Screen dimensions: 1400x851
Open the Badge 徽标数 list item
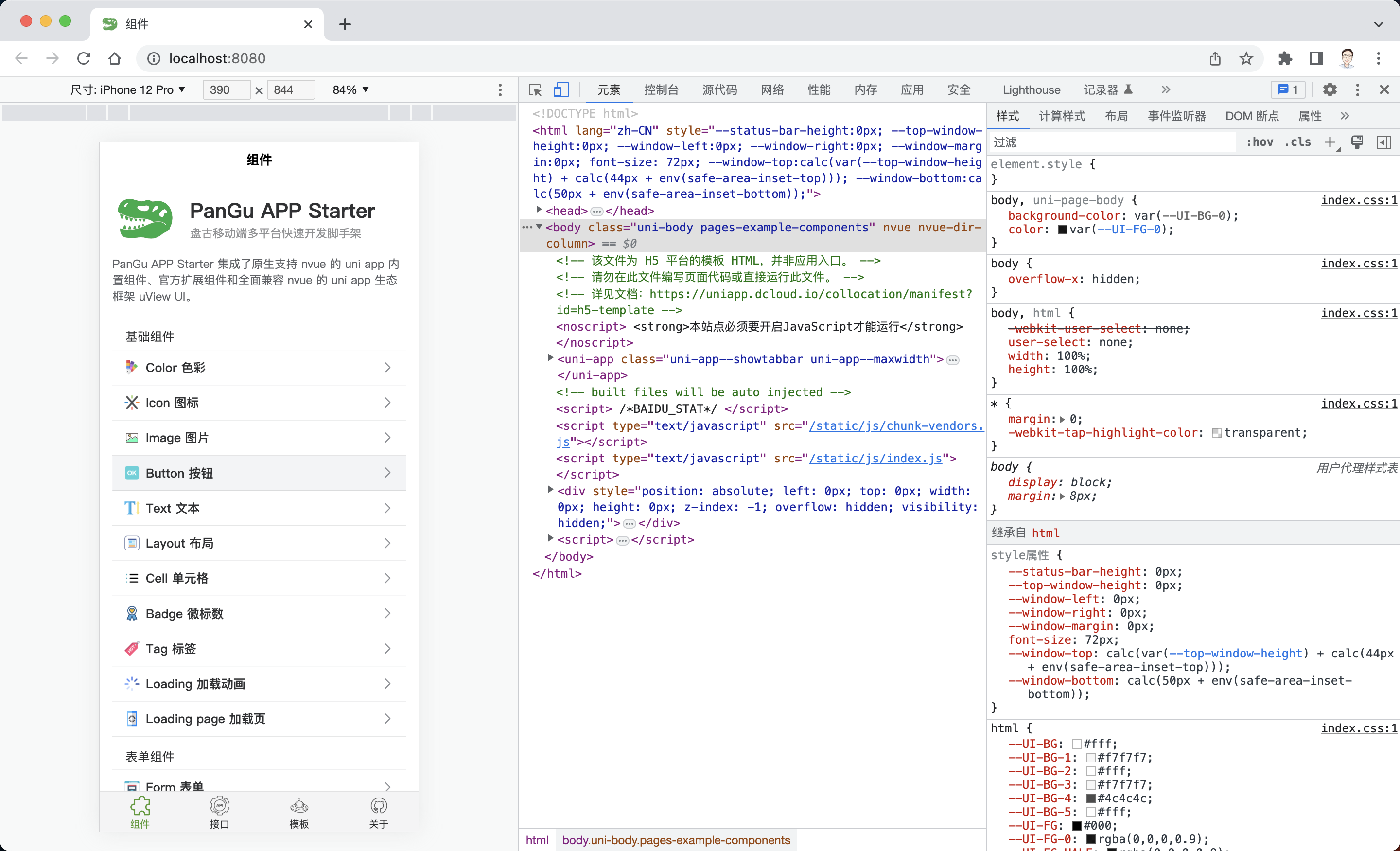click(x=259, y=613)
